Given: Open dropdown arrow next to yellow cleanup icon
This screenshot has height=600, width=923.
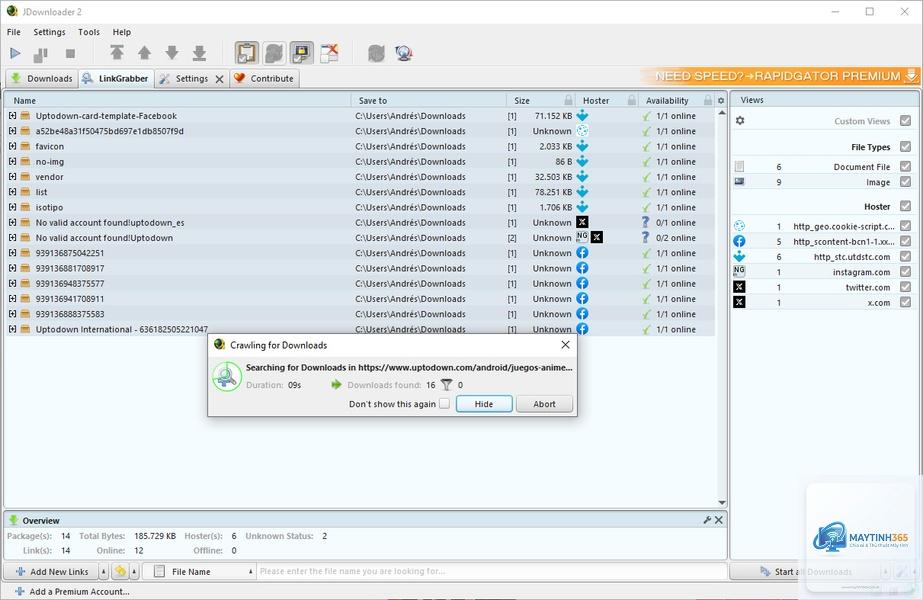Looking at the screenshot, I should tap(134, 571).
